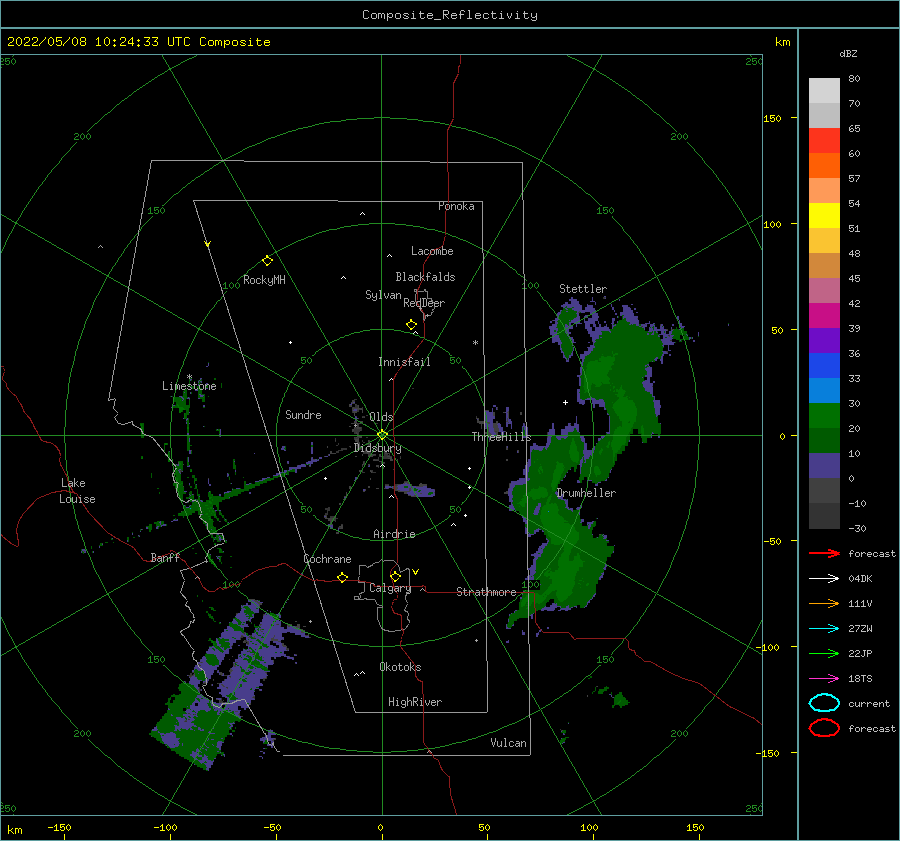Screen dimensions: 900x841
Task: Click the white 04DK arrow icon
Action: [824, 579]
